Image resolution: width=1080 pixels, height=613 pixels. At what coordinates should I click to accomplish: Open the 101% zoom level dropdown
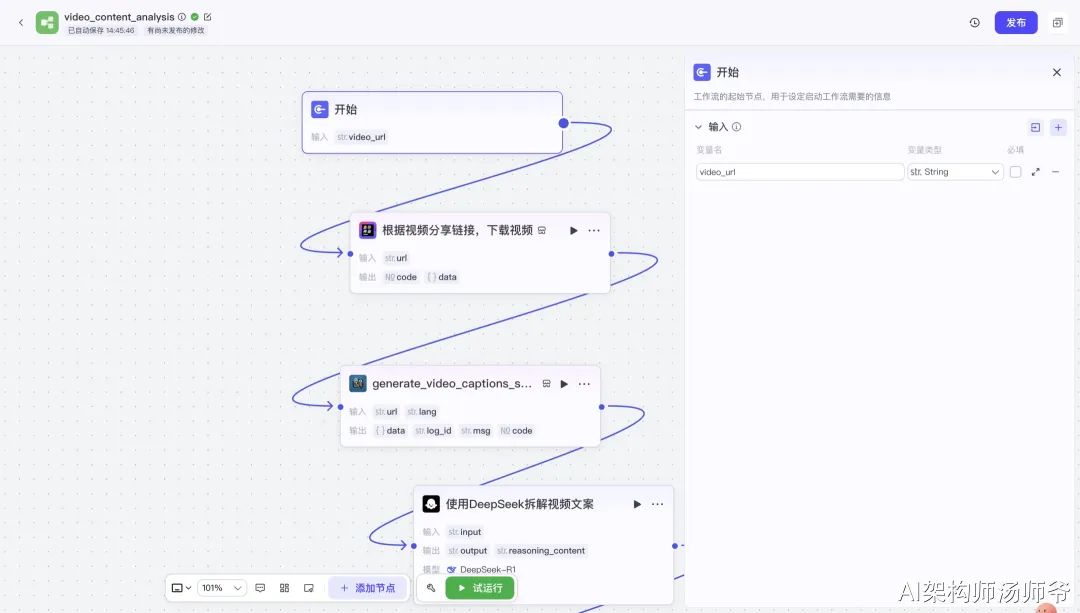pos(222,588)
